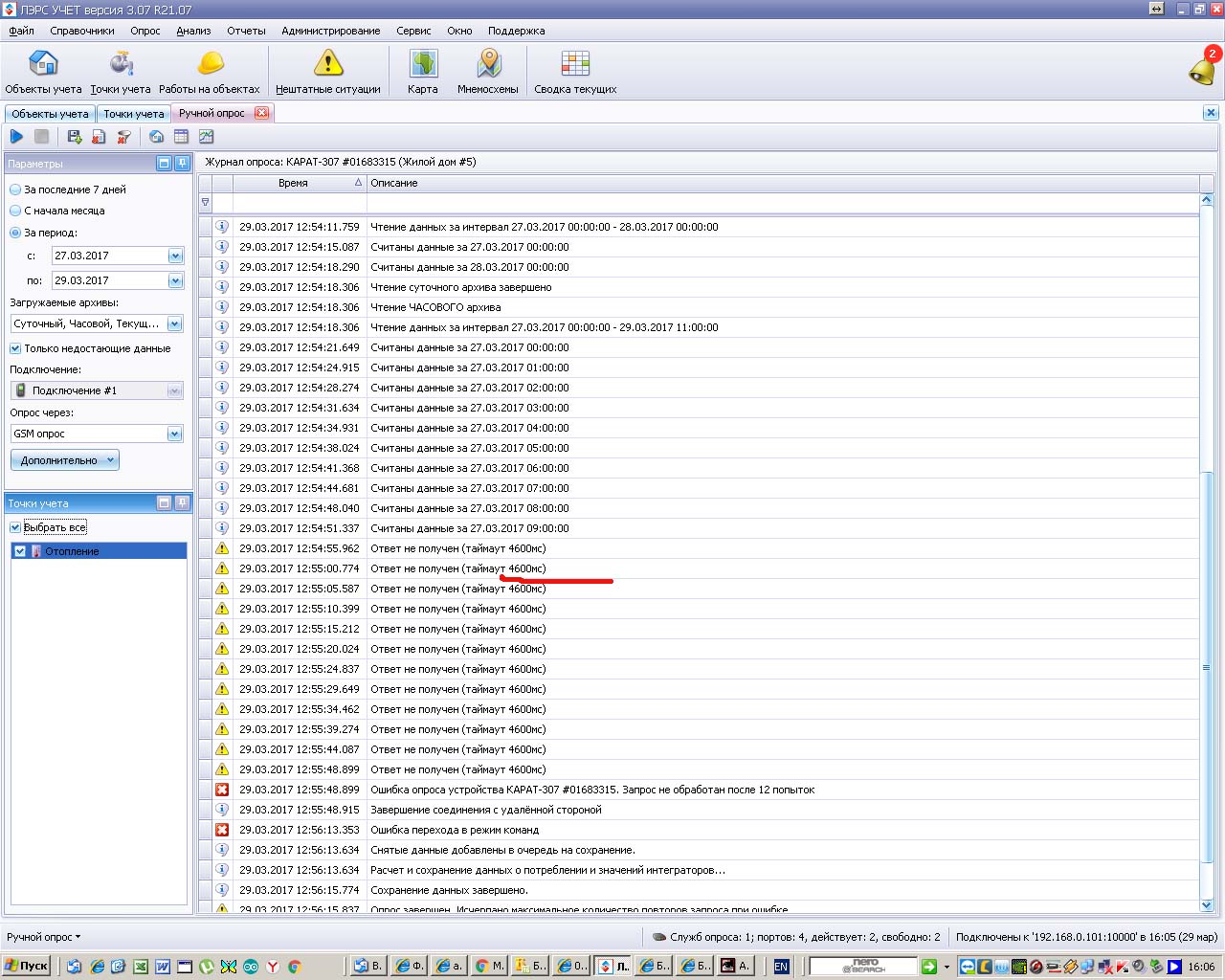Viewport: 1225px width, 980px height.
Task: Open the Справочники menu
Action: tap(82, 31)
